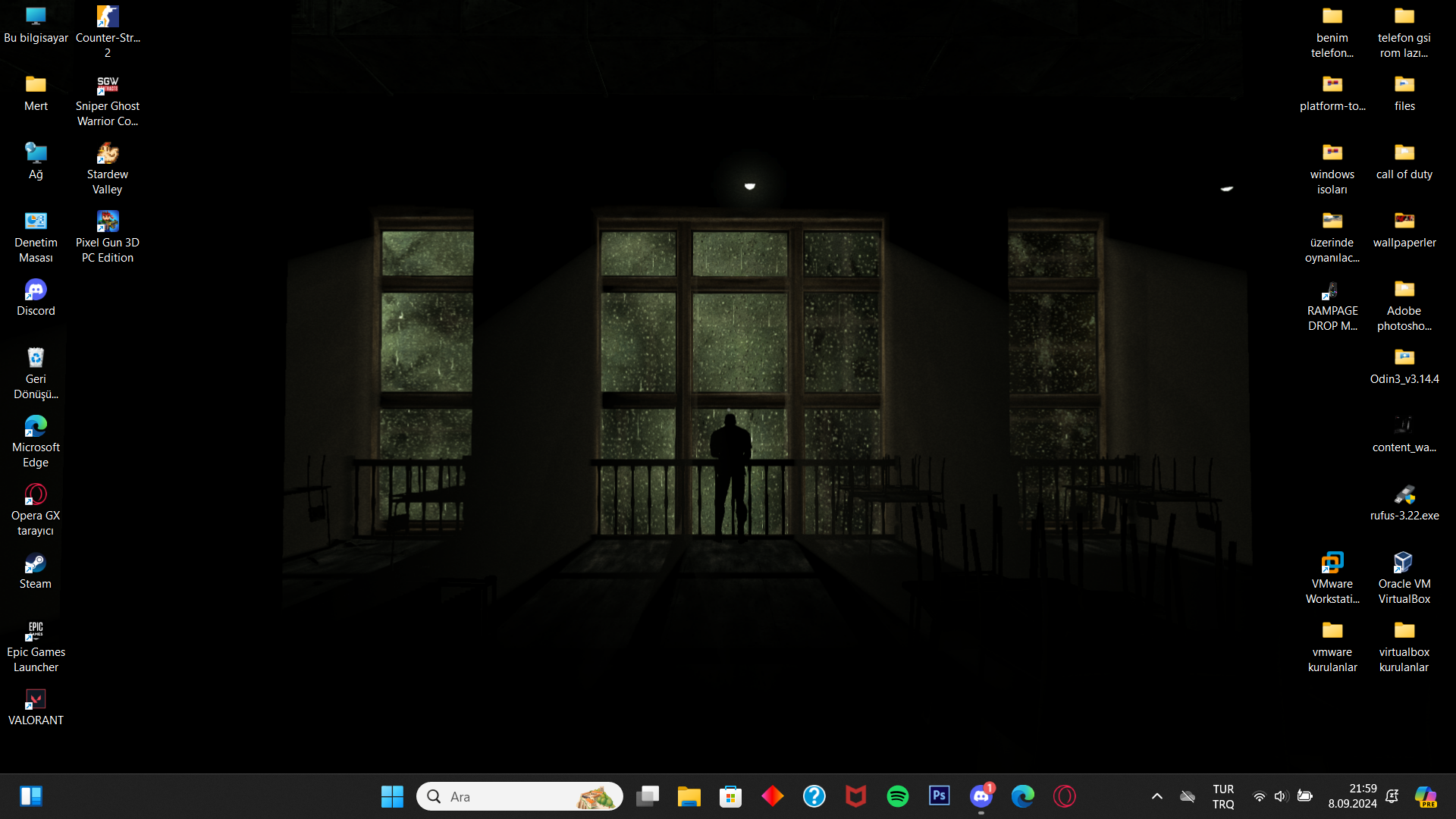Image resolution: width=1456 pixels, height=819 pixels.
Task: Open the volume control in tray
Action: coord(1282,796)
